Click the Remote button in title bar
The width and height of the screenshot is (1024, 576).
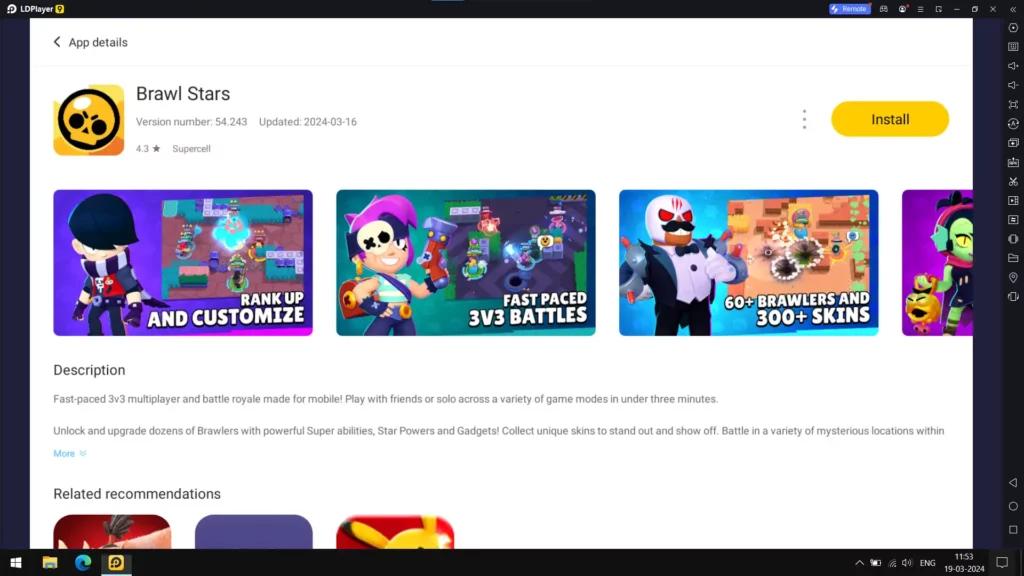[x=849, y=9]
